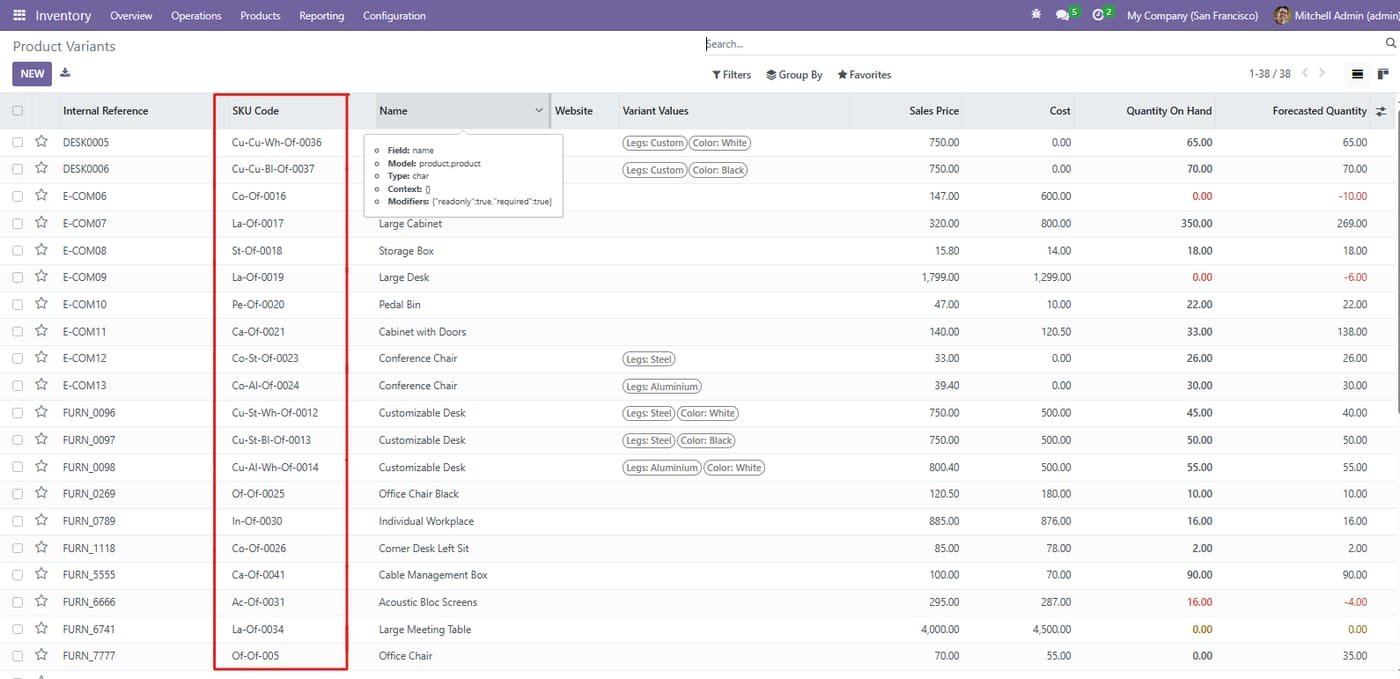Open the Favorites dropdown
Screen dimensions: 1400x679
[x=864, y=75]
